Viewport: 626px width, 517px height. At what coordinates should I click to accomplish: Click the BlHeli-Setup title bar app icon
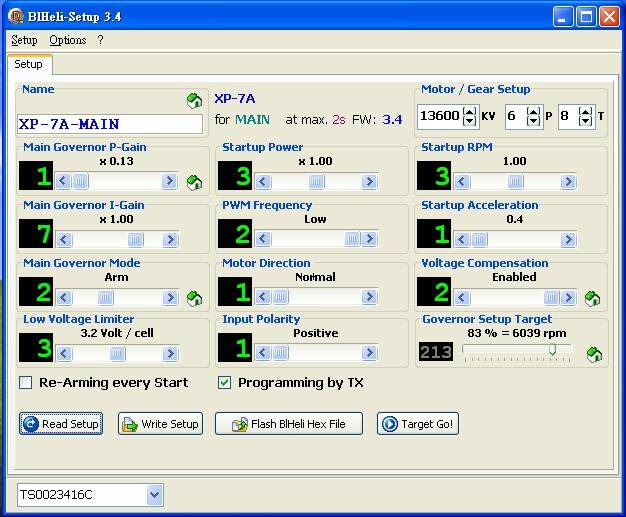[x=16, y=16]
